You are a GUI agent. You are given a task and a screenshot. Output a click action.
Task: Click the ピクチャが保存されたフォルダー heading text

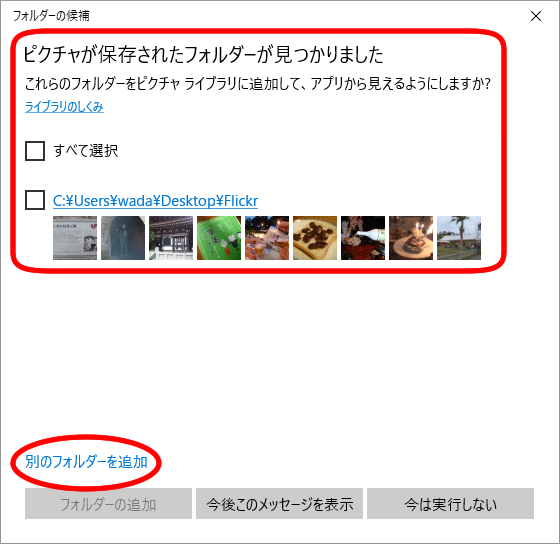[x=203, y=55]
